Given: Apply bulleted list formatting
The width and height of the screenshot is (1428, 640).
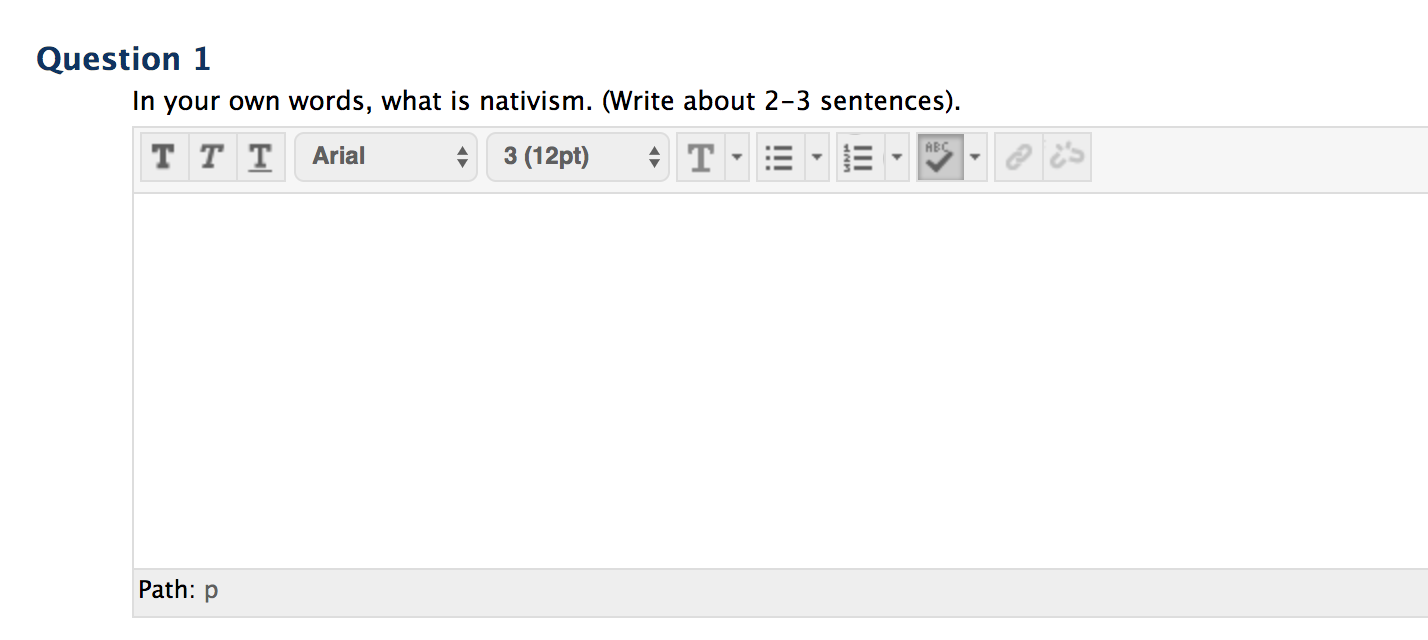Looking at the screenshot, I should [781, 157].
